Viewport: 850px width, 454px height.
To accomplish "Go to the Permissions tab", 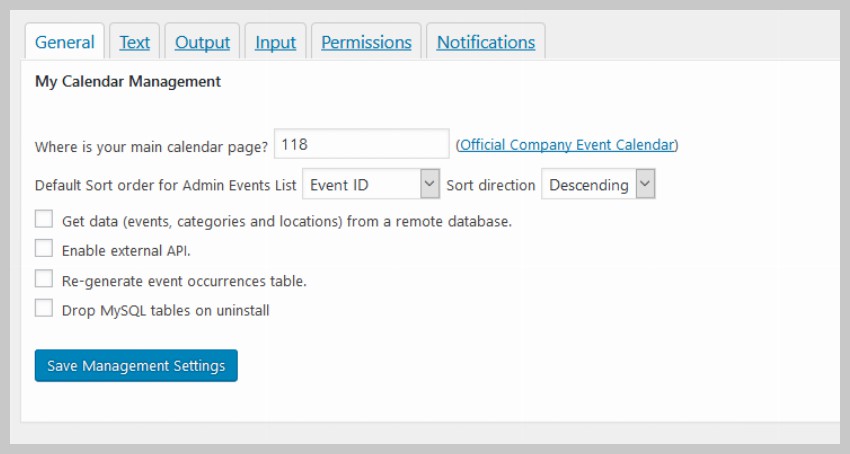I will pyautogui.click(x=366, y=42).
